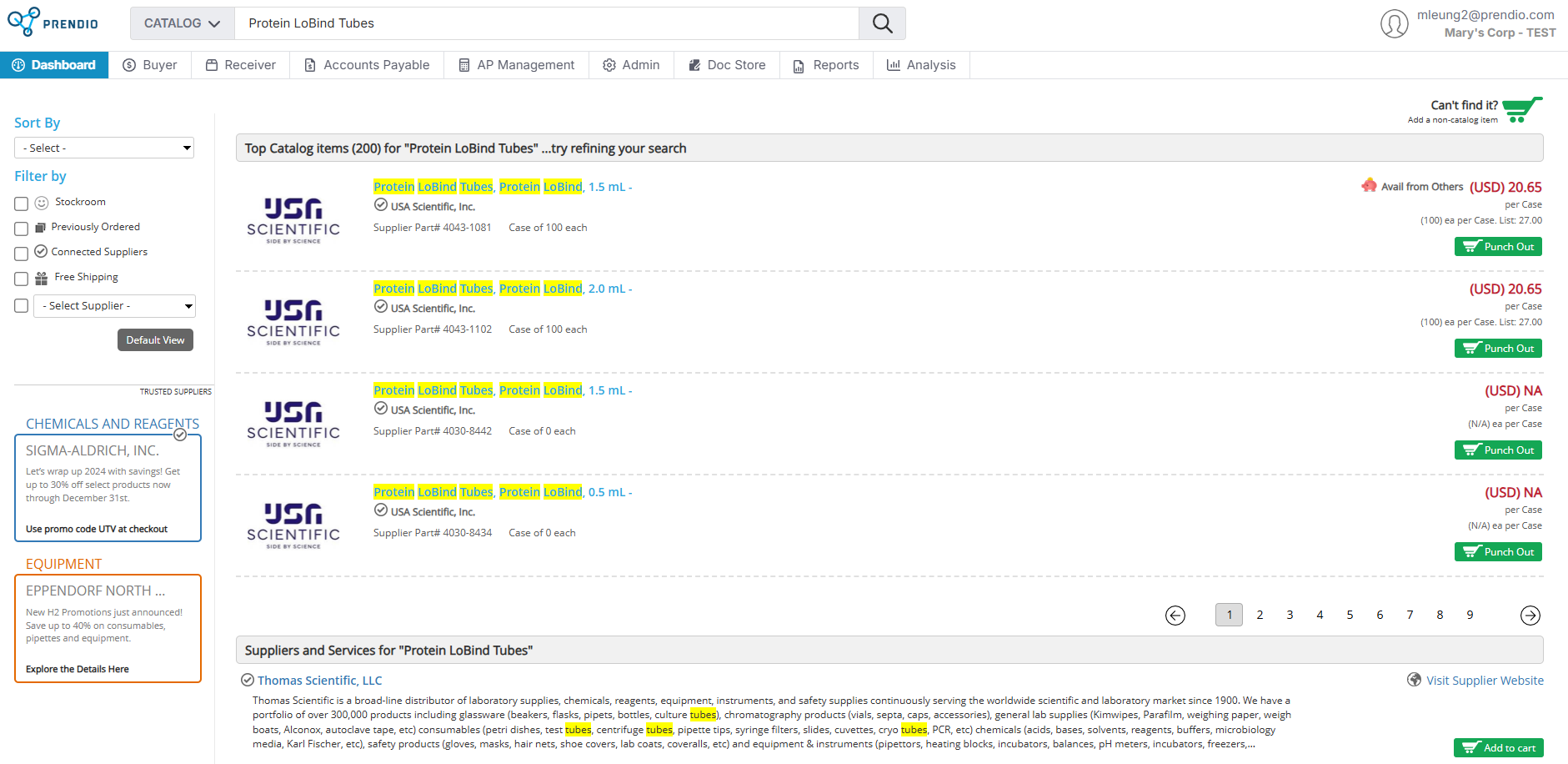Open Protein LoBind Tubes 0.5 mL link
The image size is (1568, 764).
point(503,492)
